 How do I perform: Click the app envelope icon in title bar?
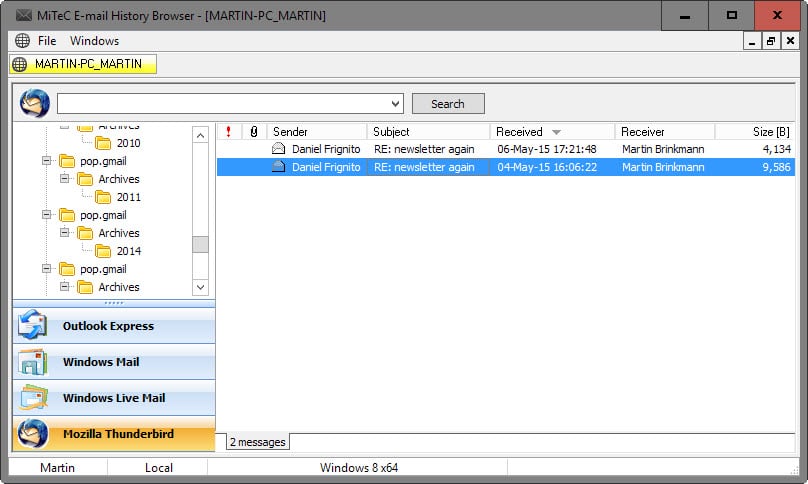coord(24,15)
